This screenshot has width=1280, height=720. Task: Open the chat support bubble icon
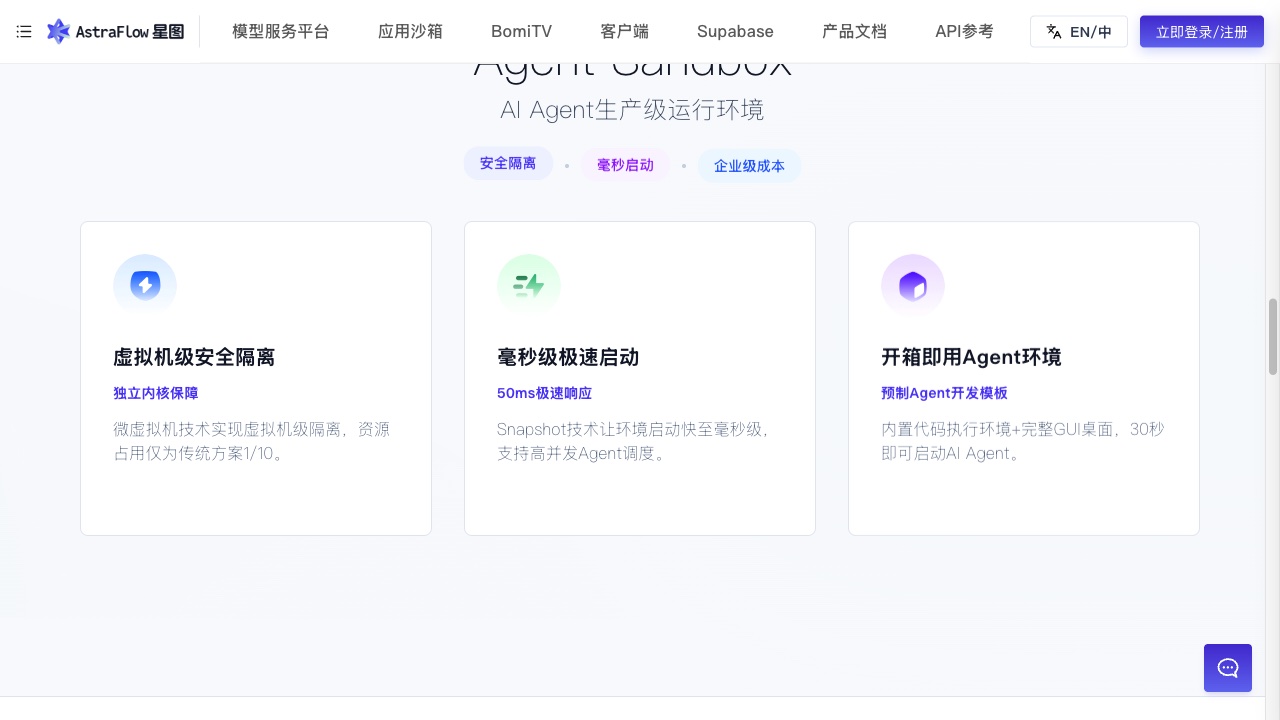click(1228, 668)
